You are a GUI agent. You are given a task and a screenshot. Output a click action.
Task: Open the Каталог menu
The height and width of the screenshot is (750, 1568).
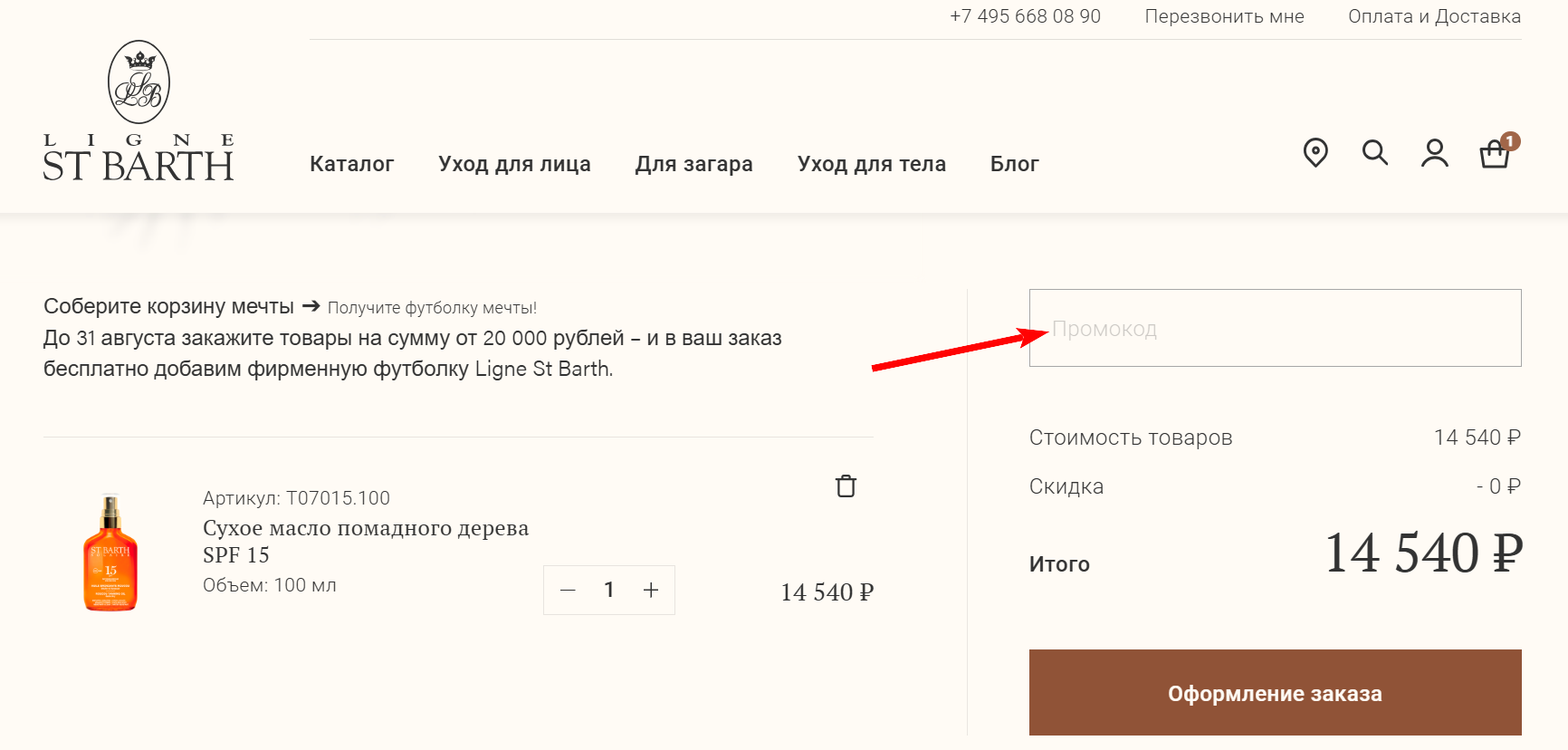tap(352, 164)
